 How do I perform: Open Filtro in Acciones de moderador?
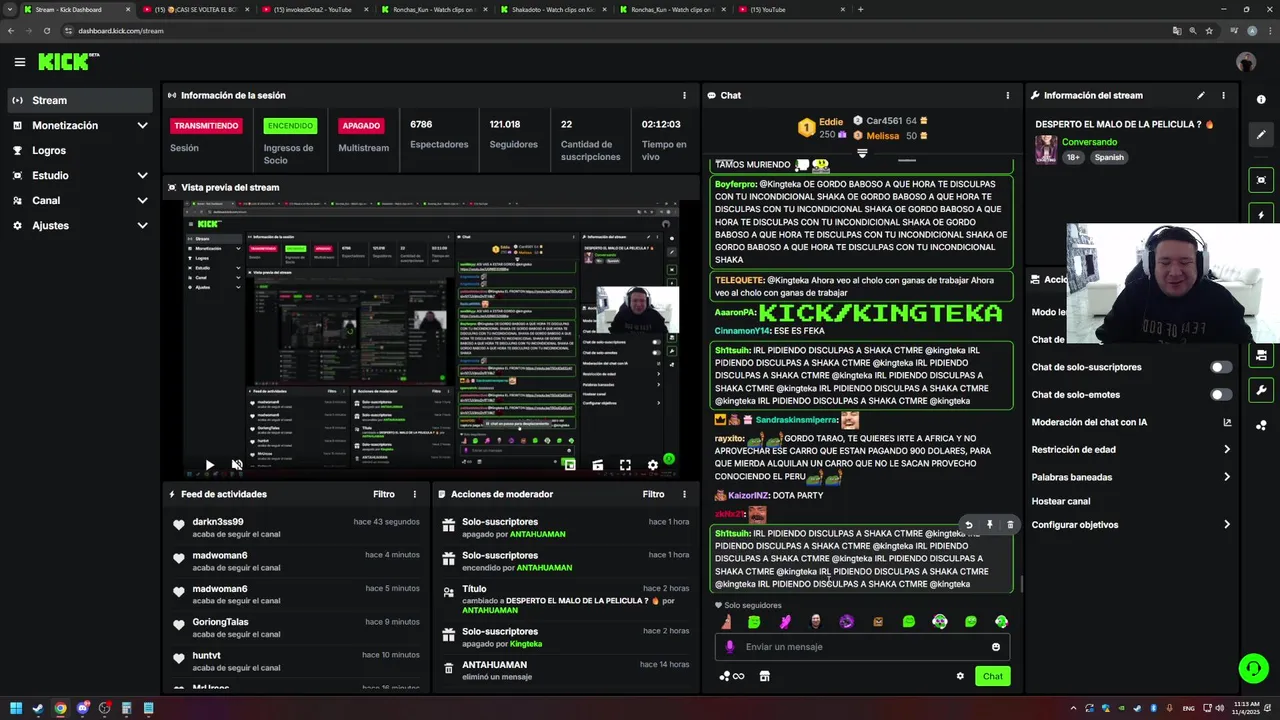(653, 494)
